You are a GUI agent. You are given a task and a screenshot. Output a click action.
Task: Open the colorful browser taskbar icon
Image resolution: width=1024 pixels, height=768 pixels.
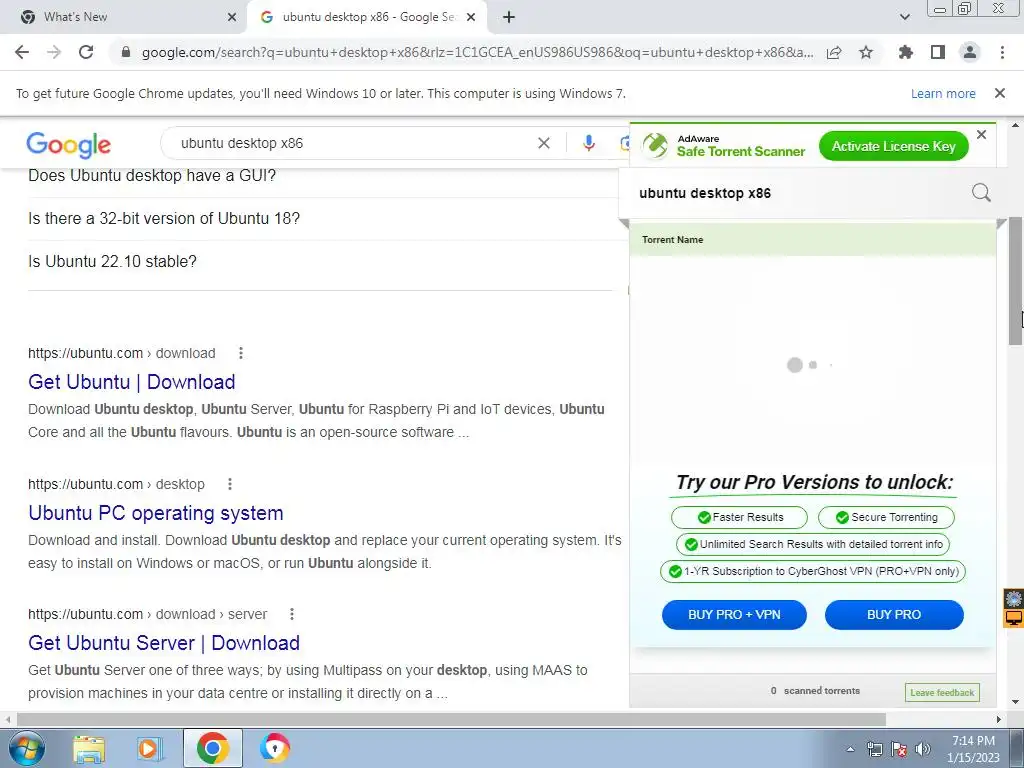pos(274,748)
